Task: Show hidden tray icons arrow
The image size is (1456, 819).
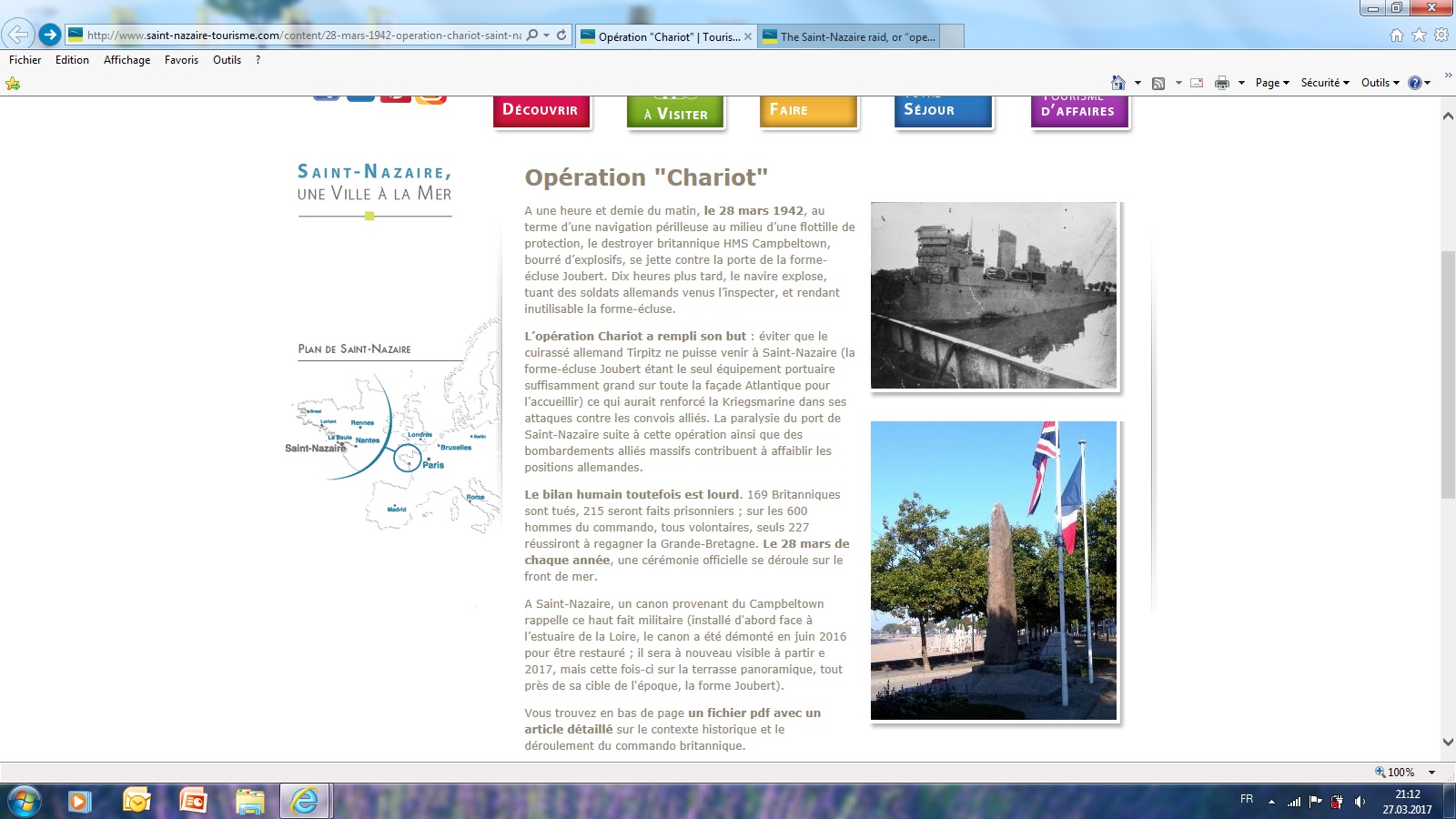Action: [x=1271, y=802]
